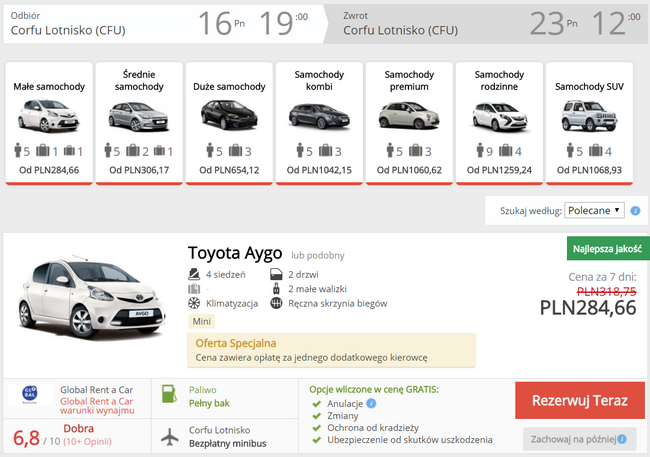The height and width of the screenshot is (457, 650).
Task: Click the white Aygo image in Małe samochody
Action: click(x=49, y=115)
